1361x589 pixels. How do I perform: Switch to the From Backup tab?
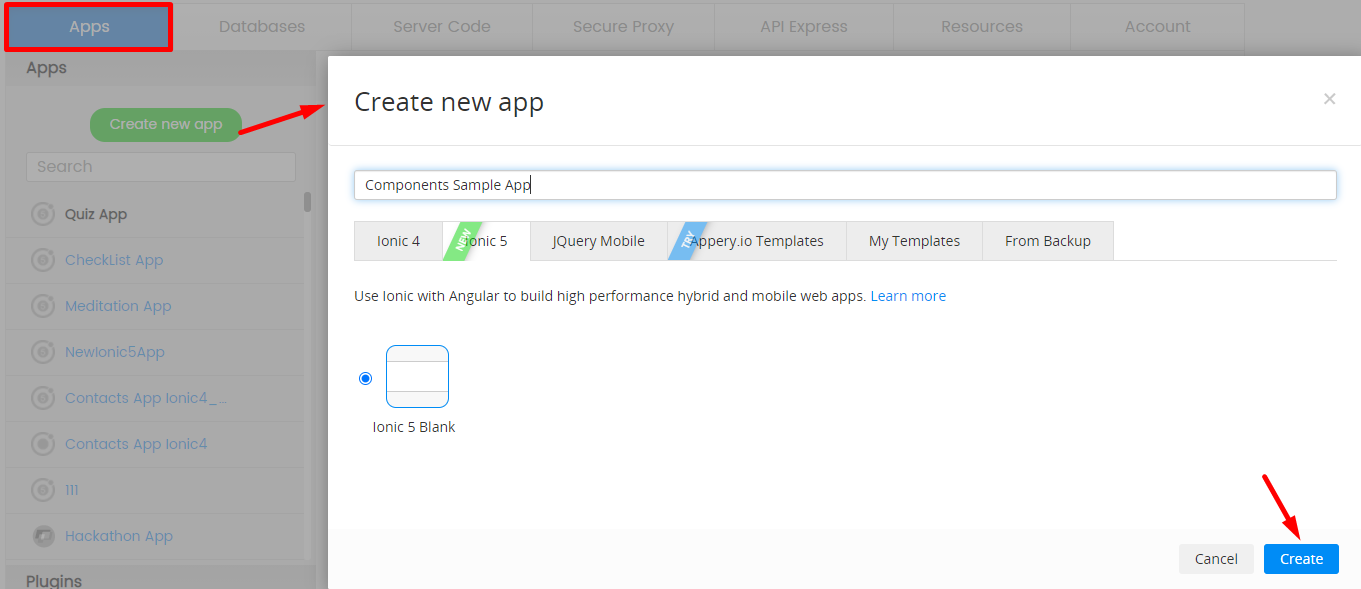(x=1048, y=241)
